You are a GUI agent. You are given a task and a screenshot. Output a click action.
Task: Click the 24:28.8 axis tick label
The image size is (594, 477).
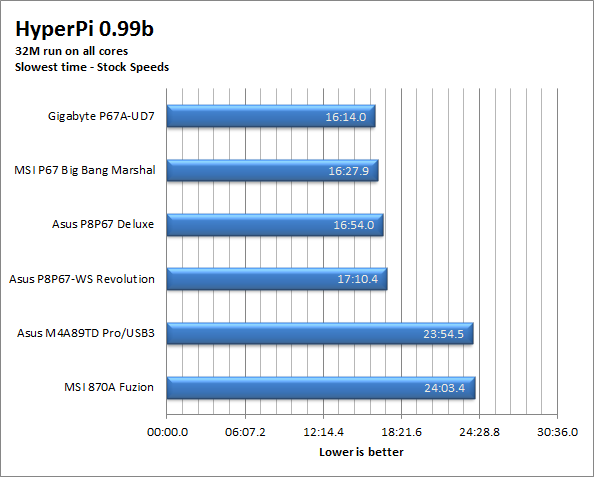click(x=480, y=432)
